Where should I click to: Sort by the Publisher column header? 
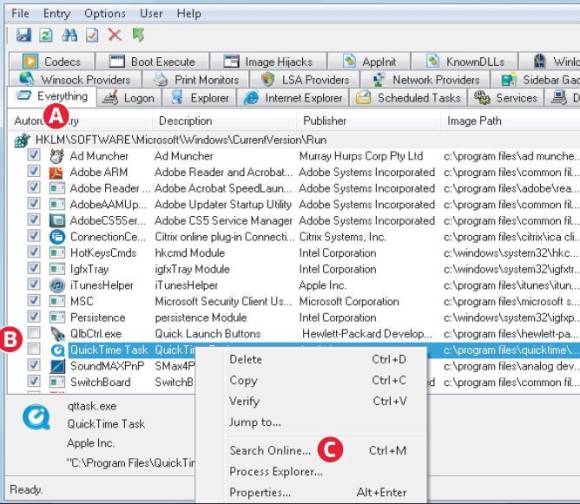point(368,121)
